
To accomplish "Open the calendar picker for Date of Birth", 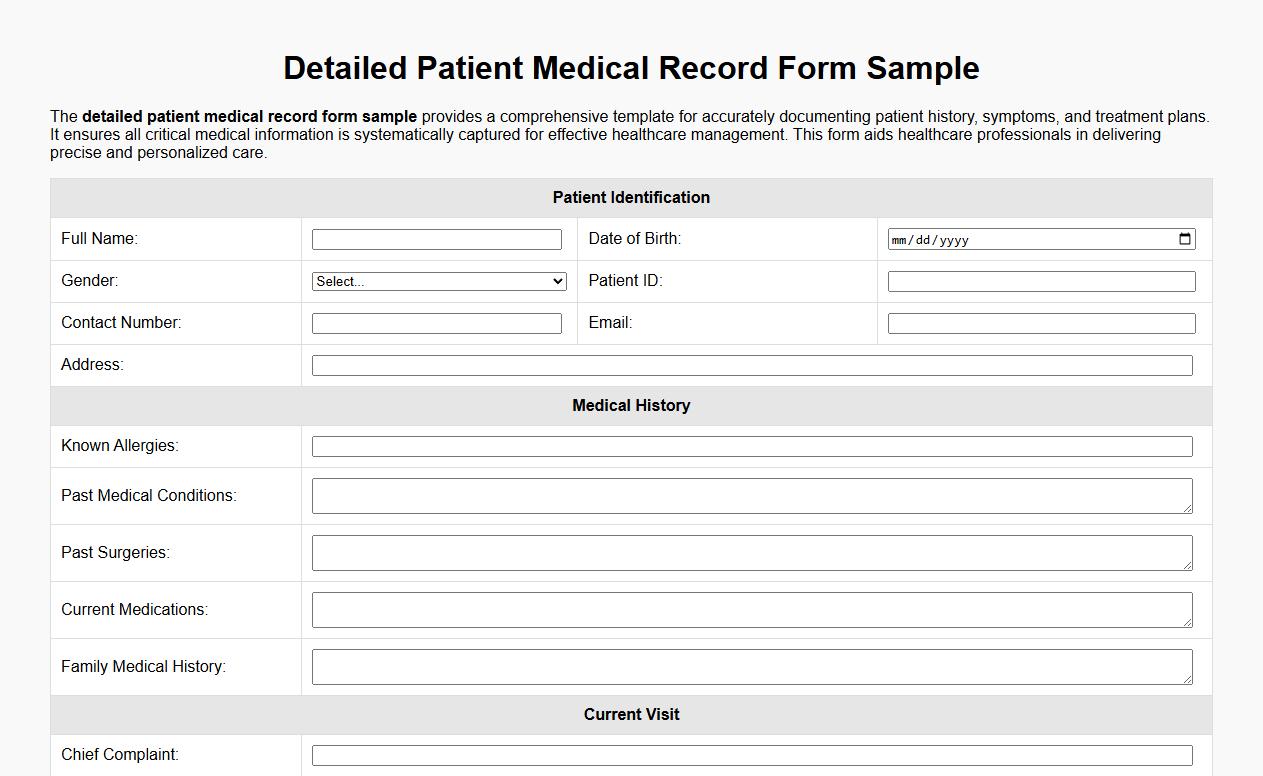I will click(1184, 239).
